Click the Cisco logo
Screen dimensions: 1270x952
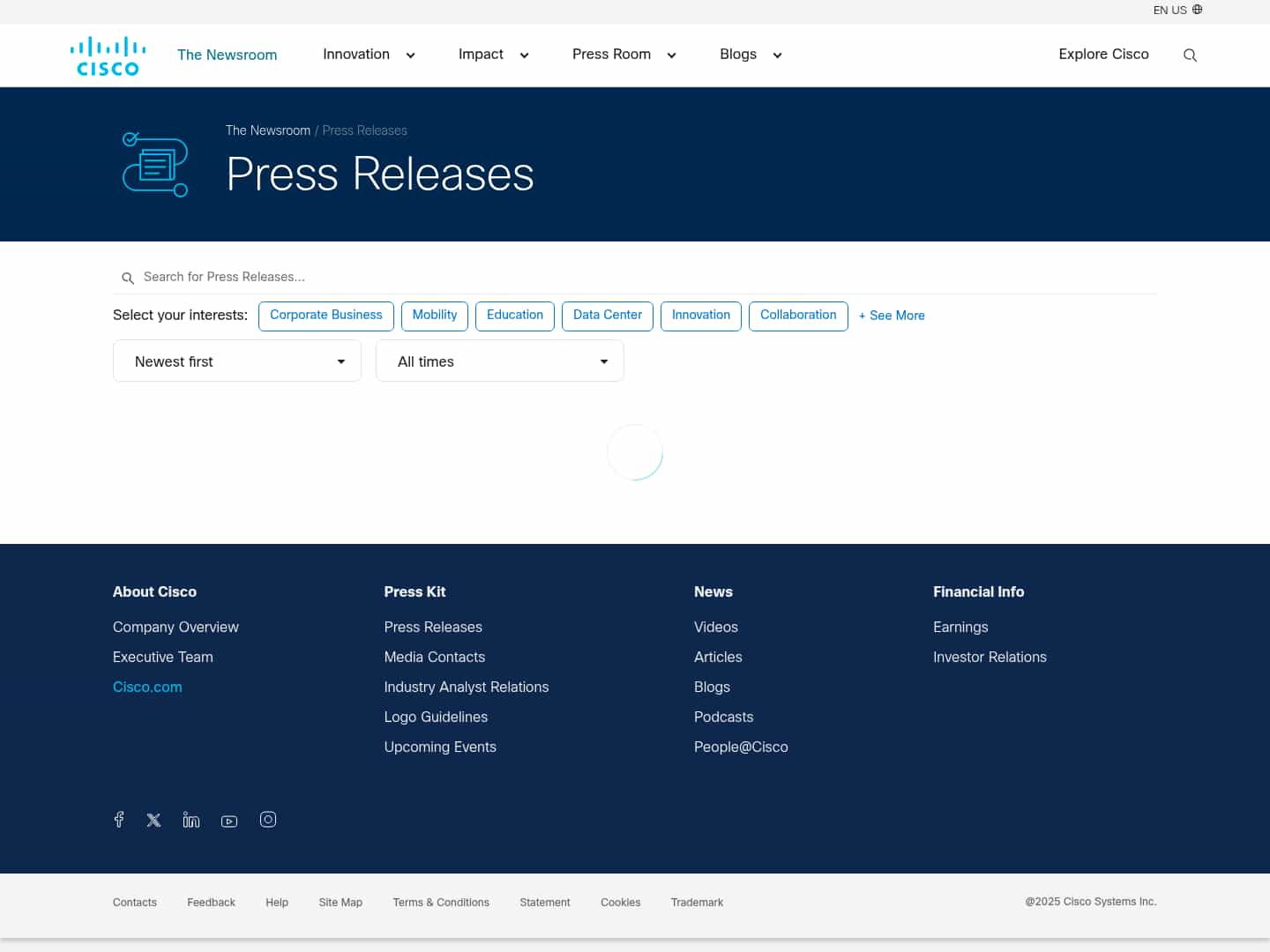coord(107,55)
